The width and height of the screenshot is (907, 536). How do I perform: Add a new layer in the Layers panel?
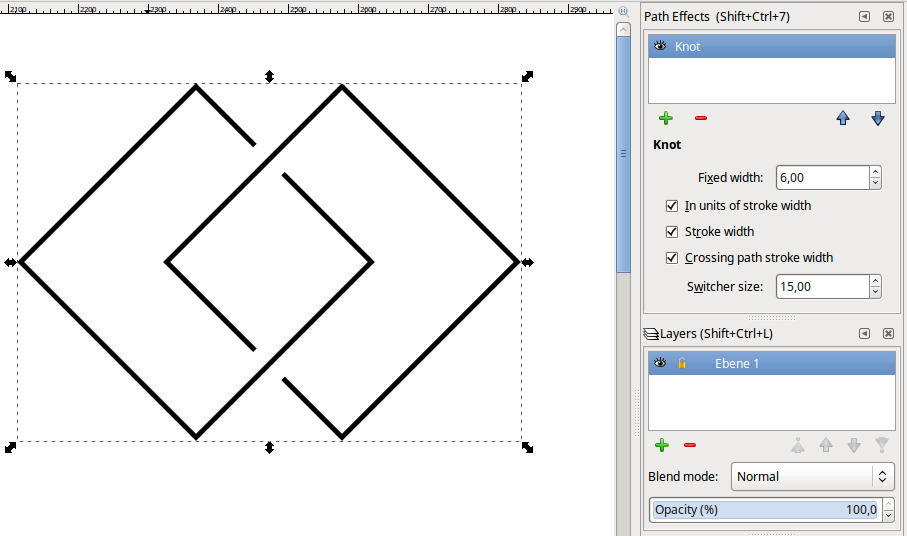[x=661, y=445]
